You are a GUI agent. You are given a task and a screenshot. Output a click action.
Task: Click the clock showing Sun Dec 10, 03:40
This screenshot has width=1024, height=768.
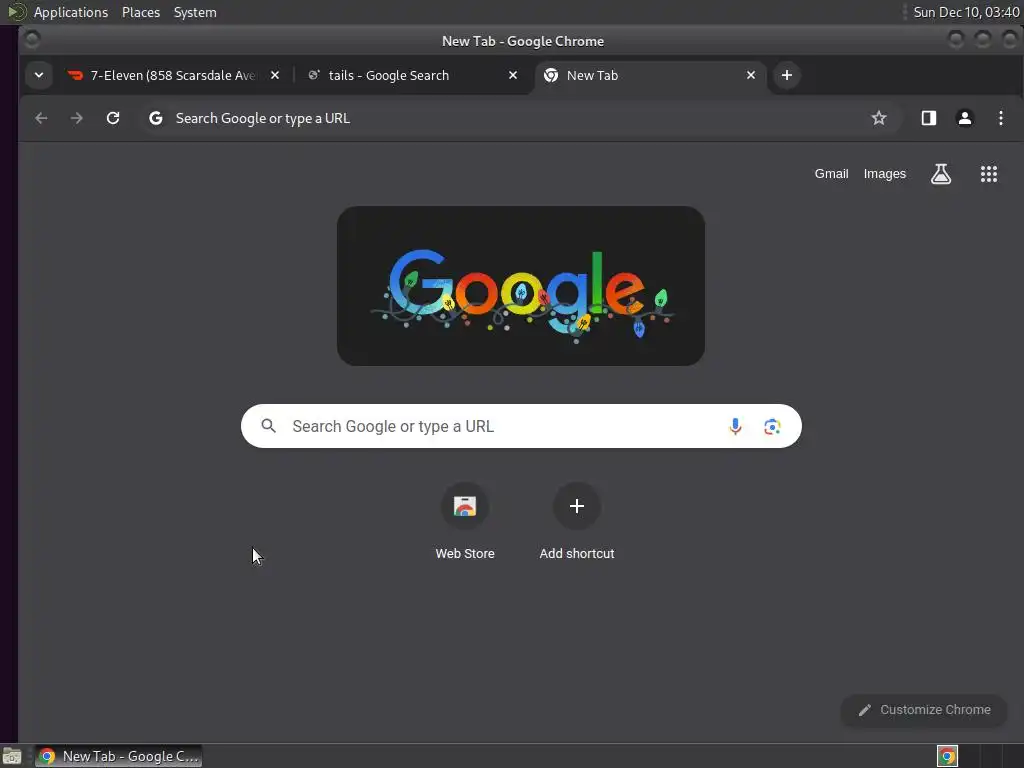coord(966,12)
